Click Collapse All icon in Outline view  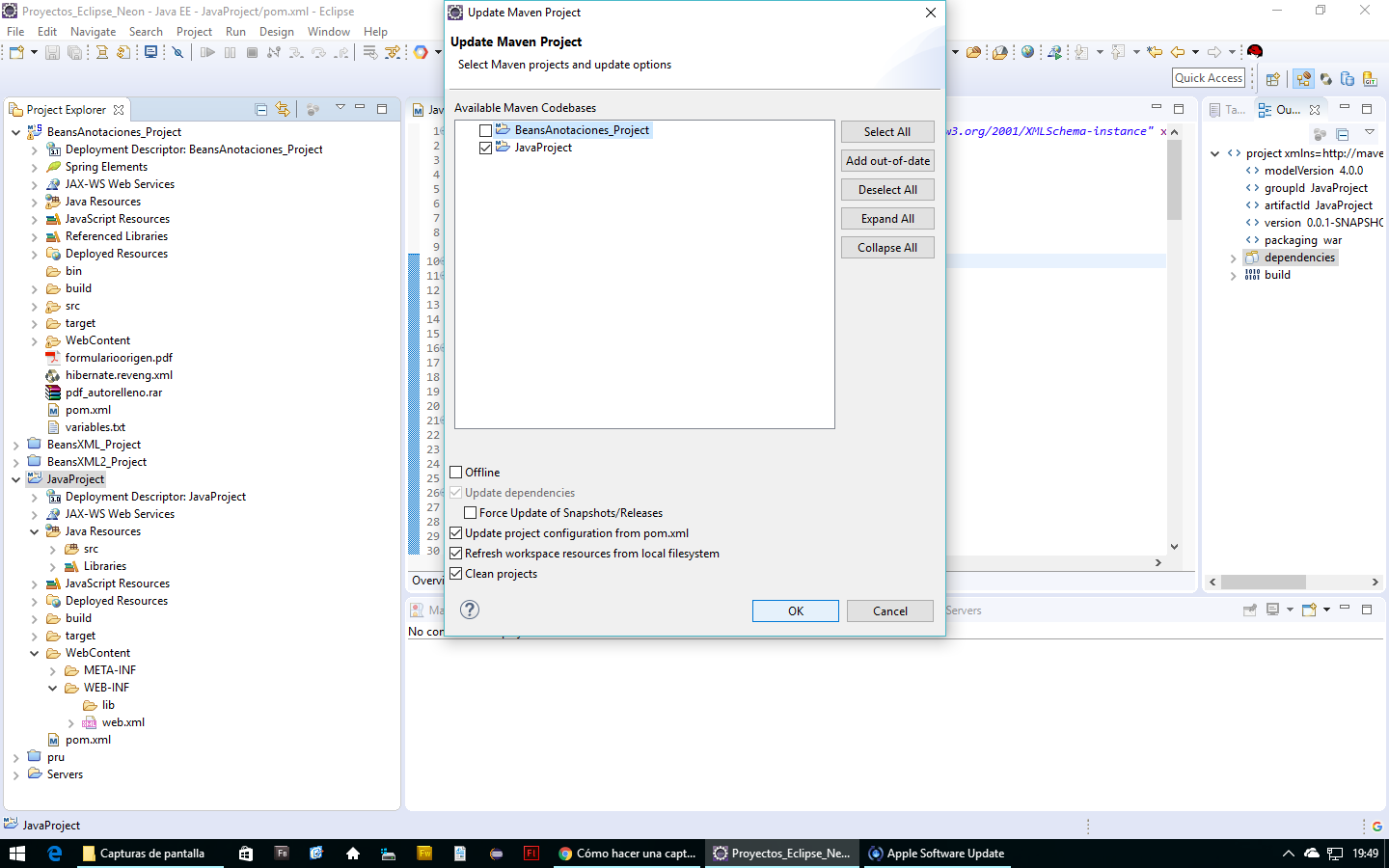(x=1342, y=134)
